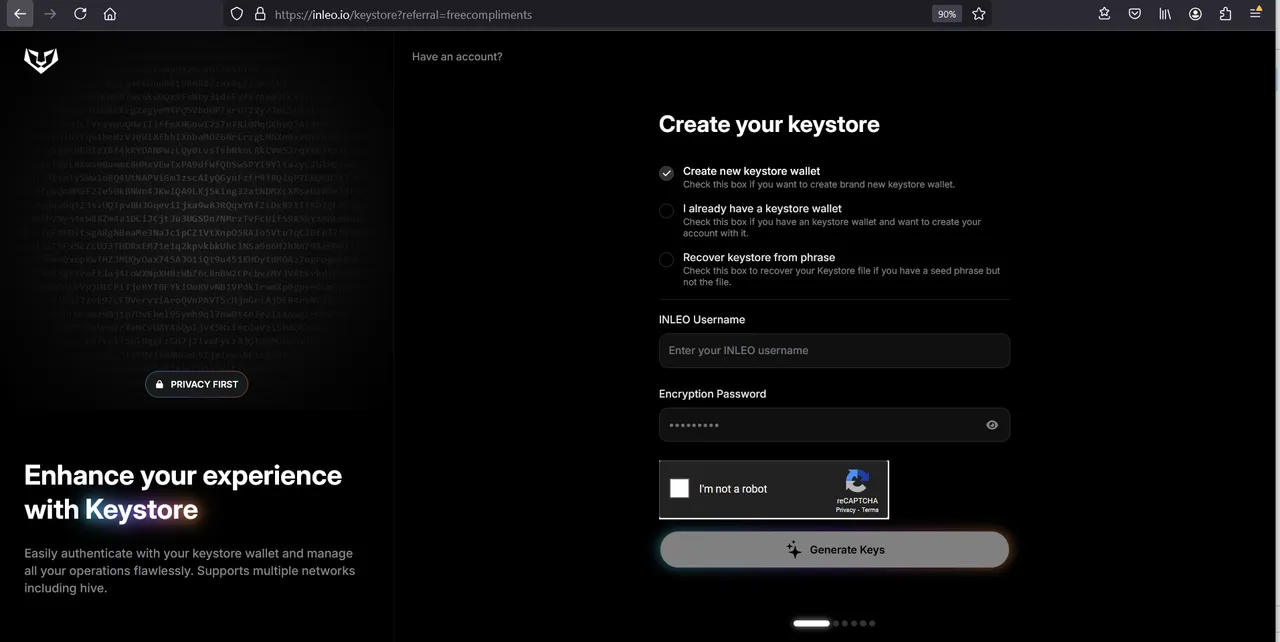The width and height of the screenshot is (1280, 642).
Task: Open the extensions puzzle icon
Action: point(1225,14)
